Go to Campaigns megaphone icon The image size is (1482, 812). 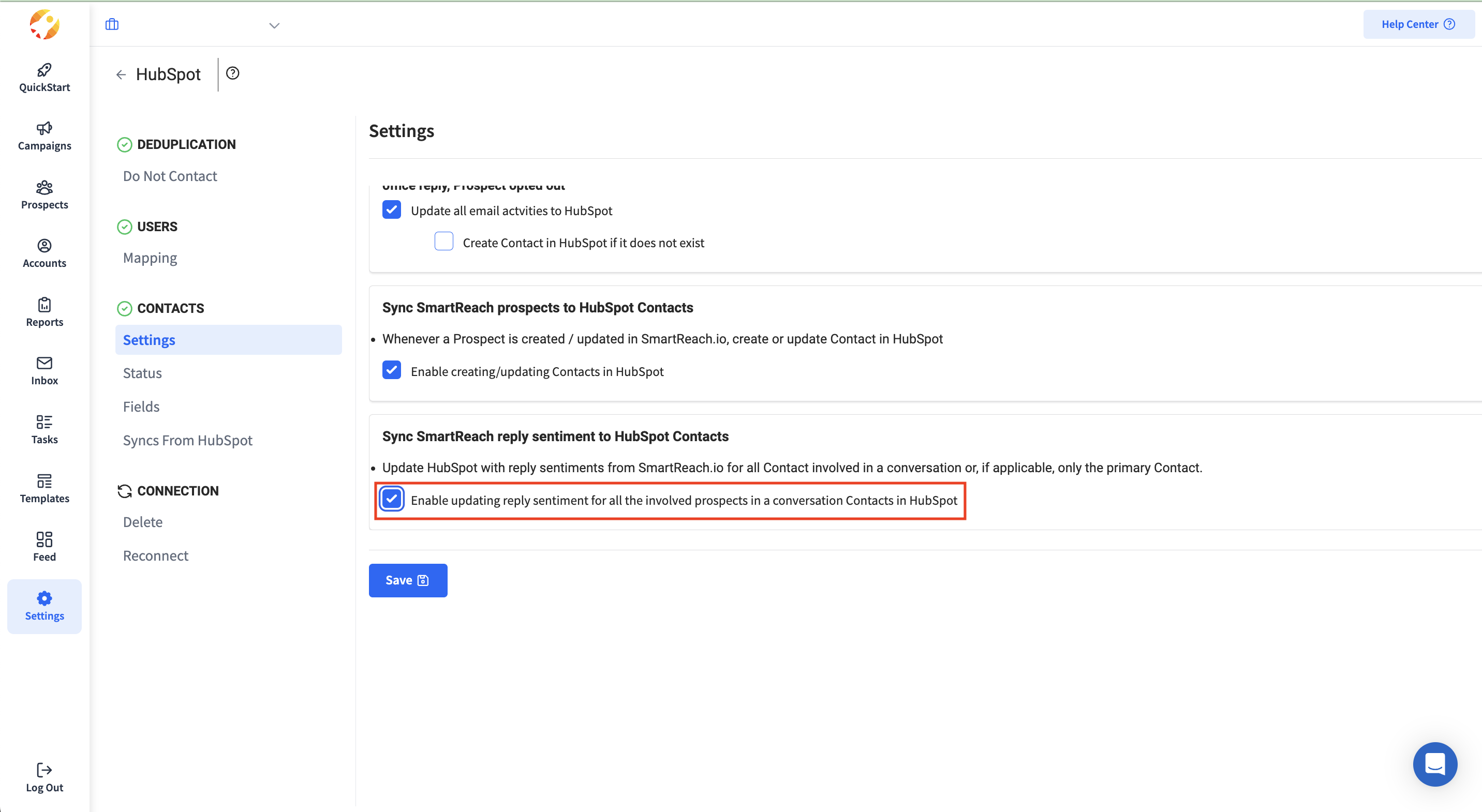tap(45, 128)
